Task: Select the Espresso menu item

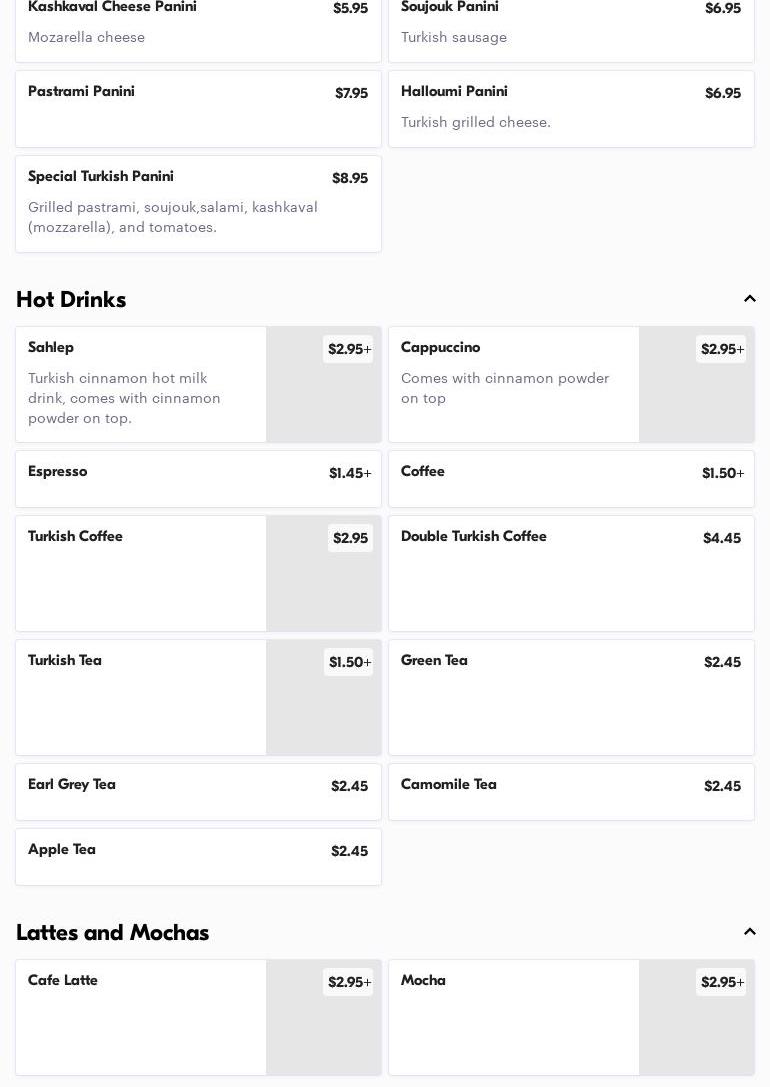Action: tap(198, 479)
